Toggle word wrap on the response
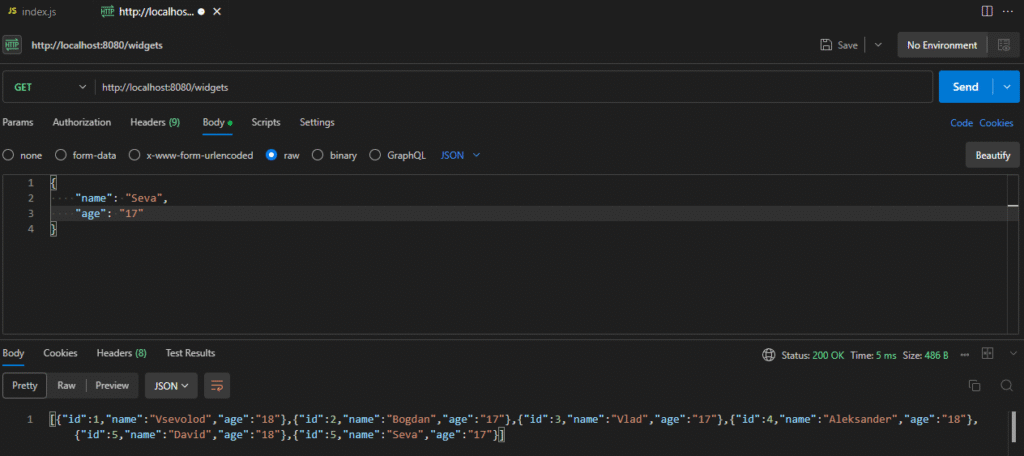The height and width of the screenshot is (456, 1024). tap(218, 385)
